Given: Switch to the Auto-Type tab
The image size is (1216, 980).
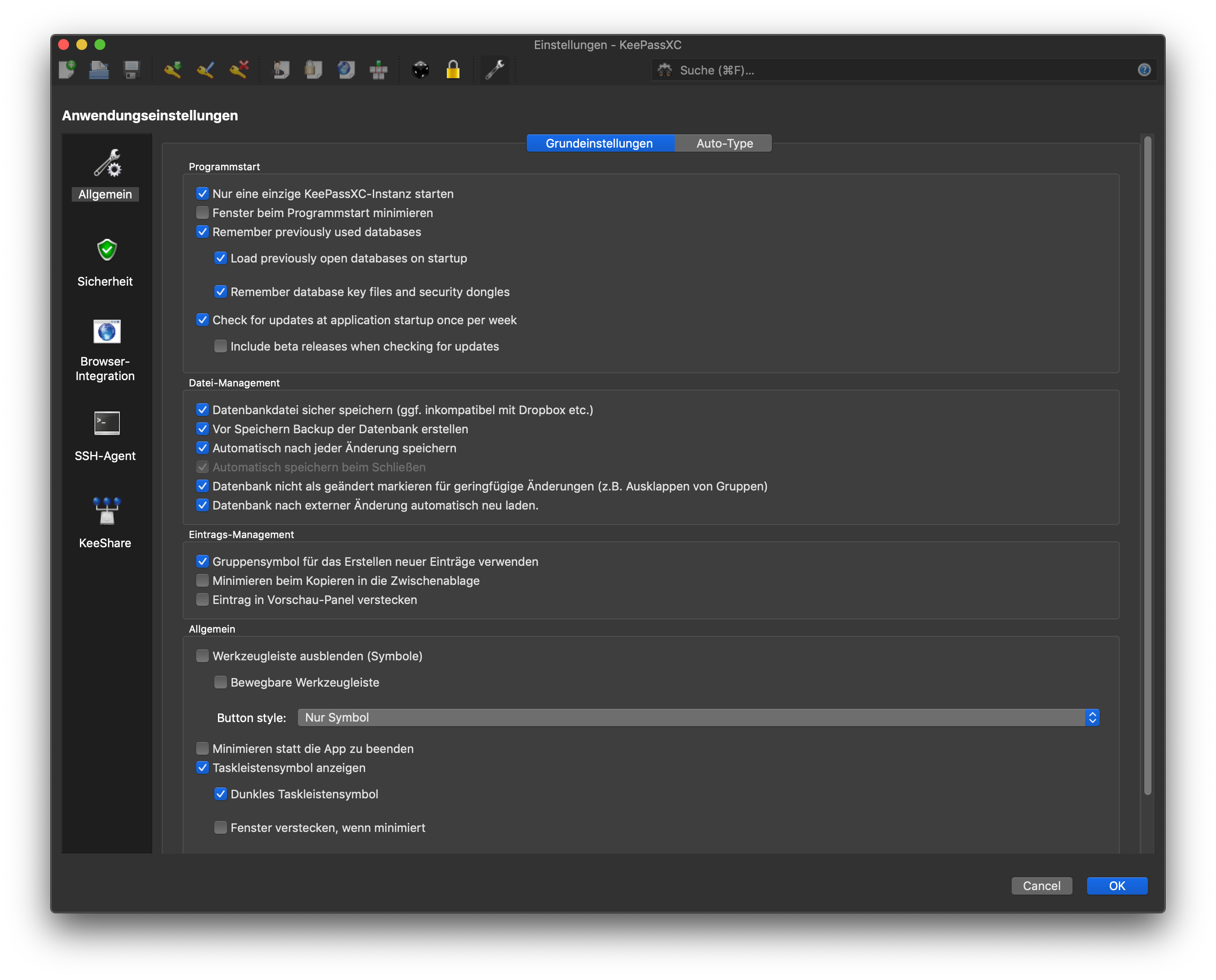Looking at the screenshot, I should [x=723, y=143].
